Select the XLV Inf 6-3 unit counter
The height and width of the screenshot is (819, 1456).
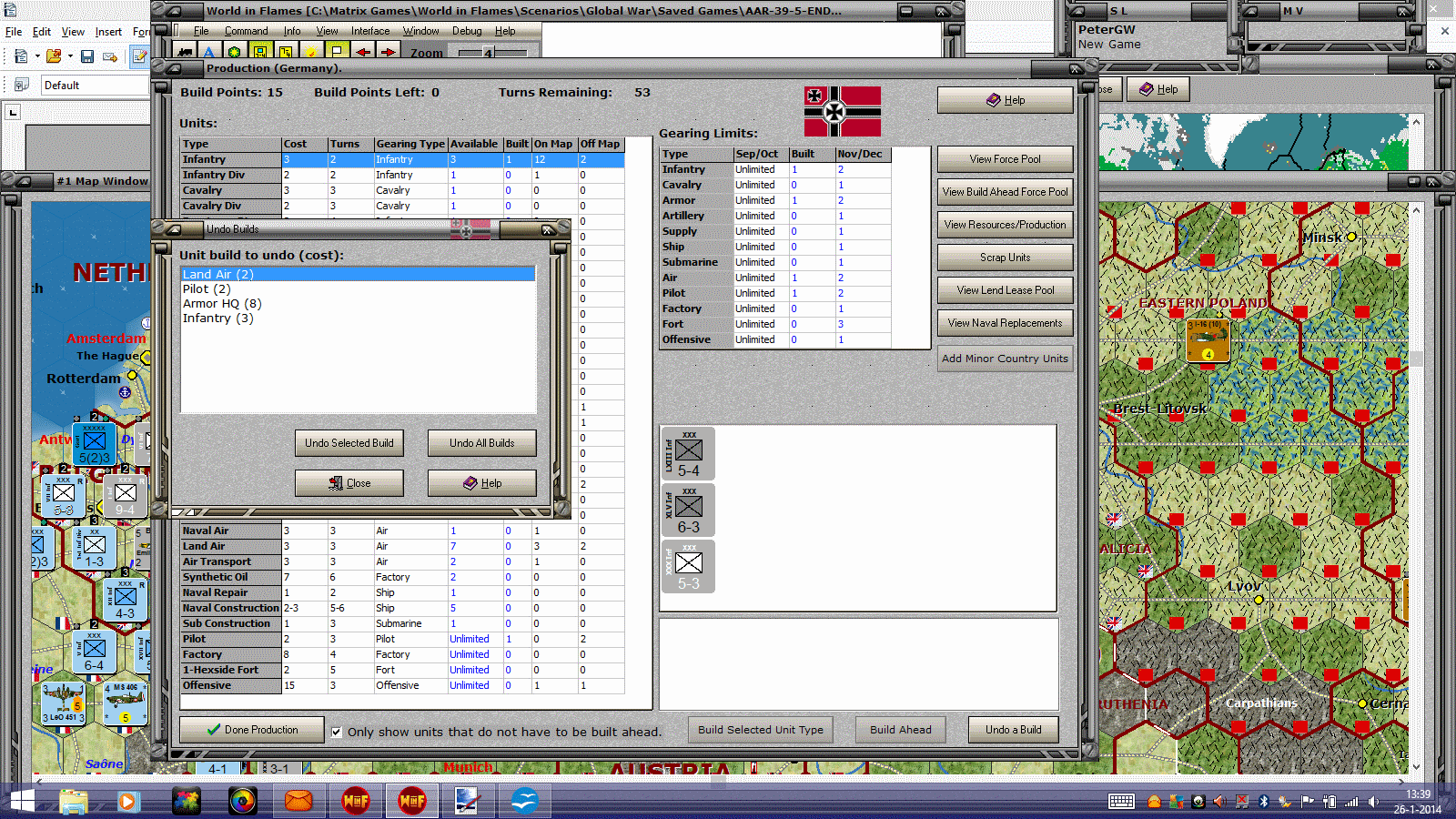pyautogui.click(x=688, y=510)
